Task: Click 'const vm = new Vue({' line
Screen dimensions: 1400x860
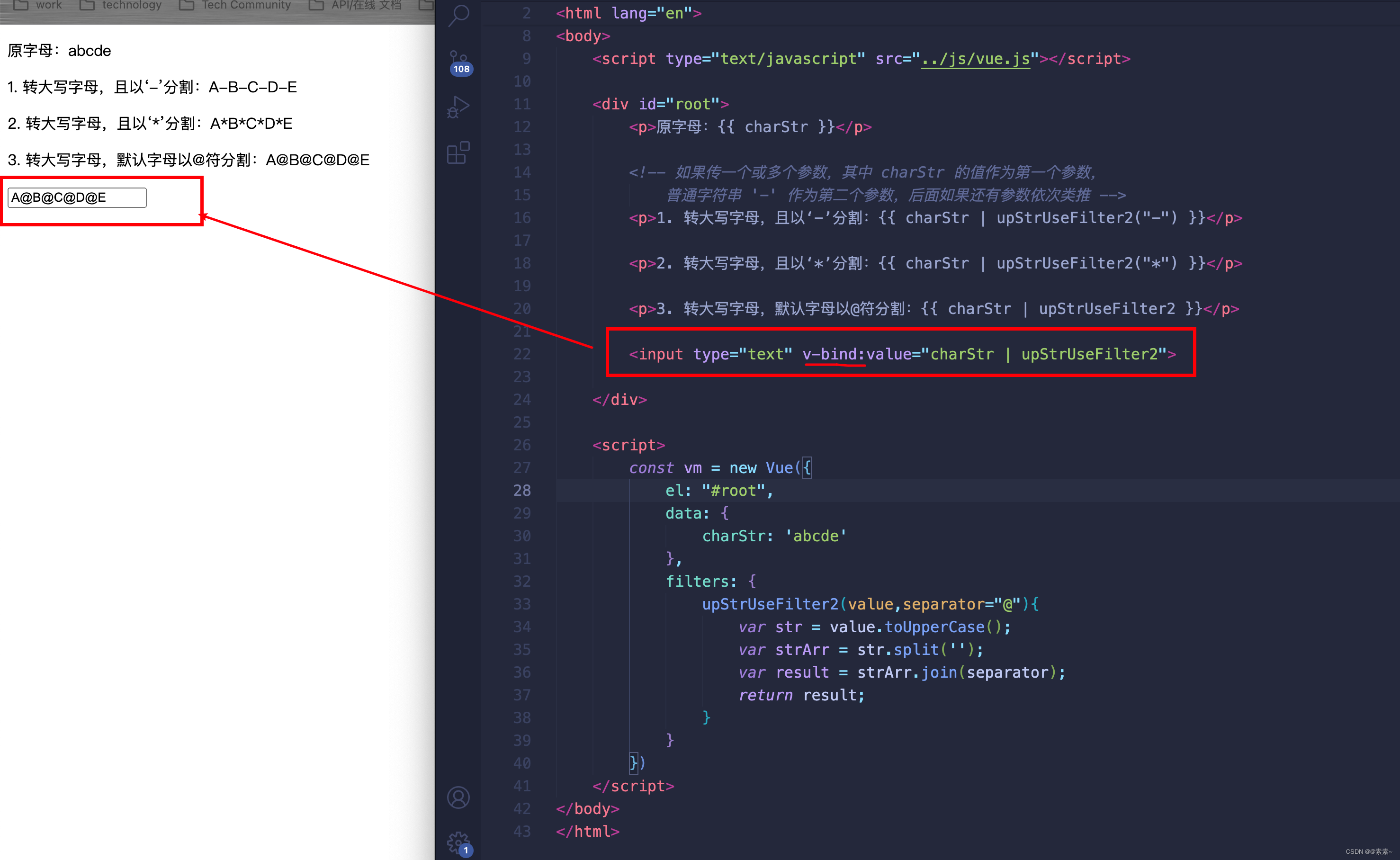Action: (720, 468)
